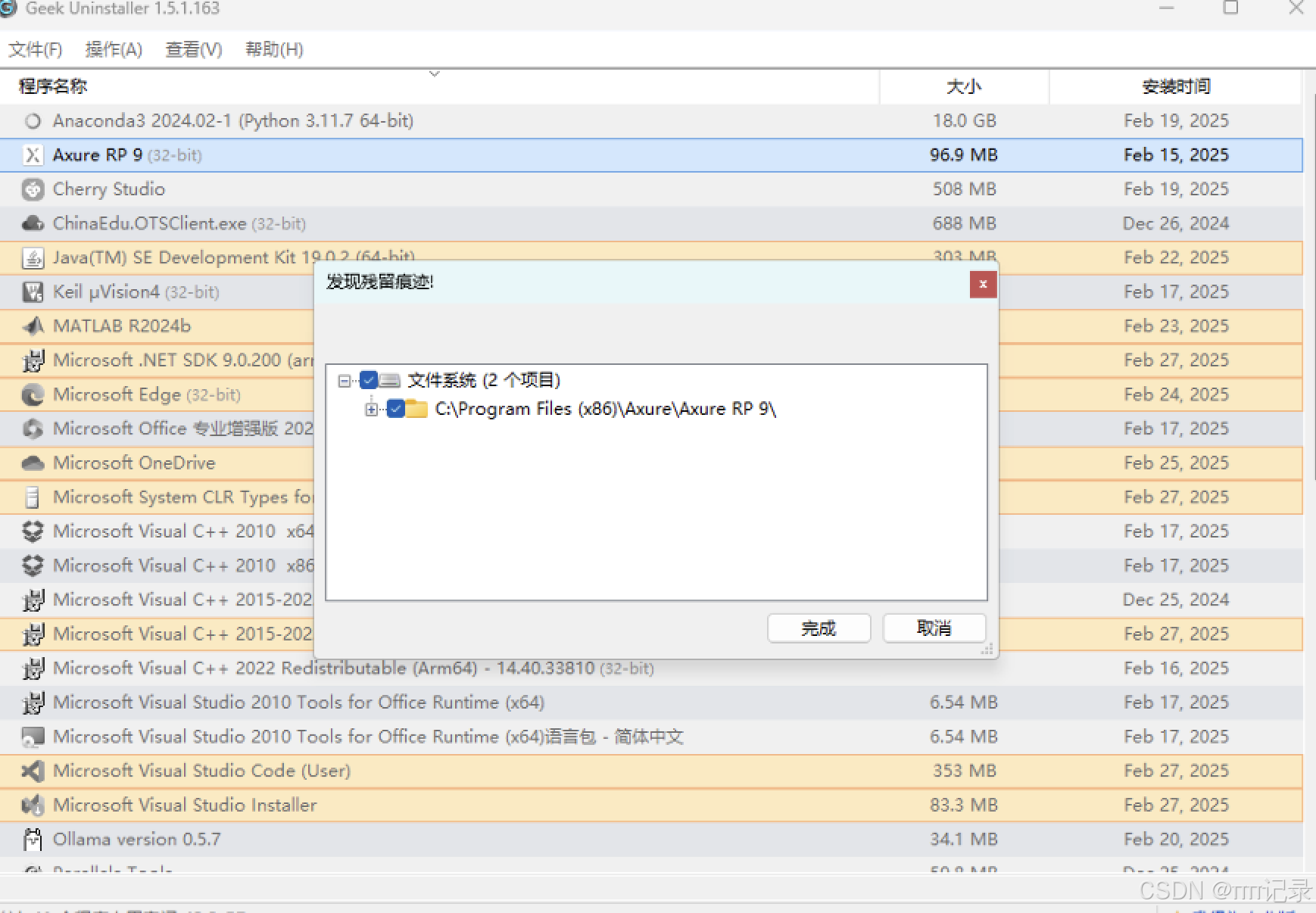Open the 文件(F) menu

[x=36, y=50]
